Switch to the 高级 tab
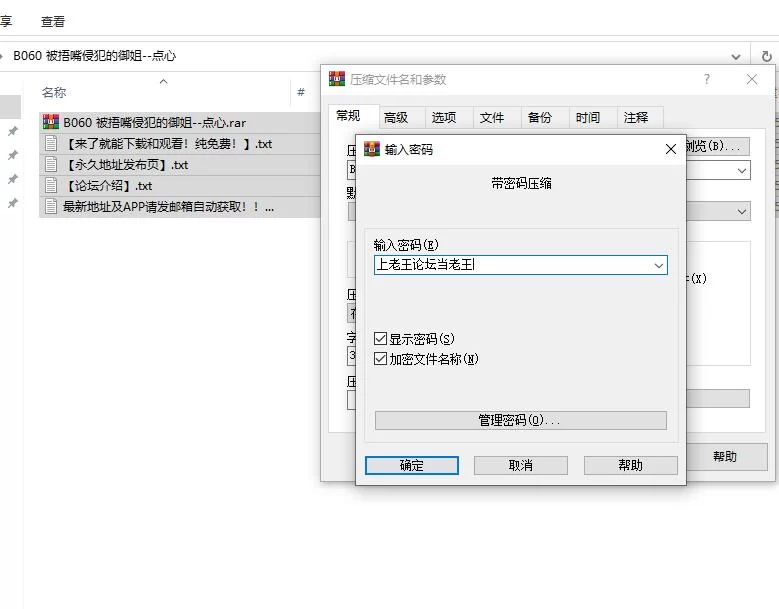Screen dimensions: 779x609 396,117
